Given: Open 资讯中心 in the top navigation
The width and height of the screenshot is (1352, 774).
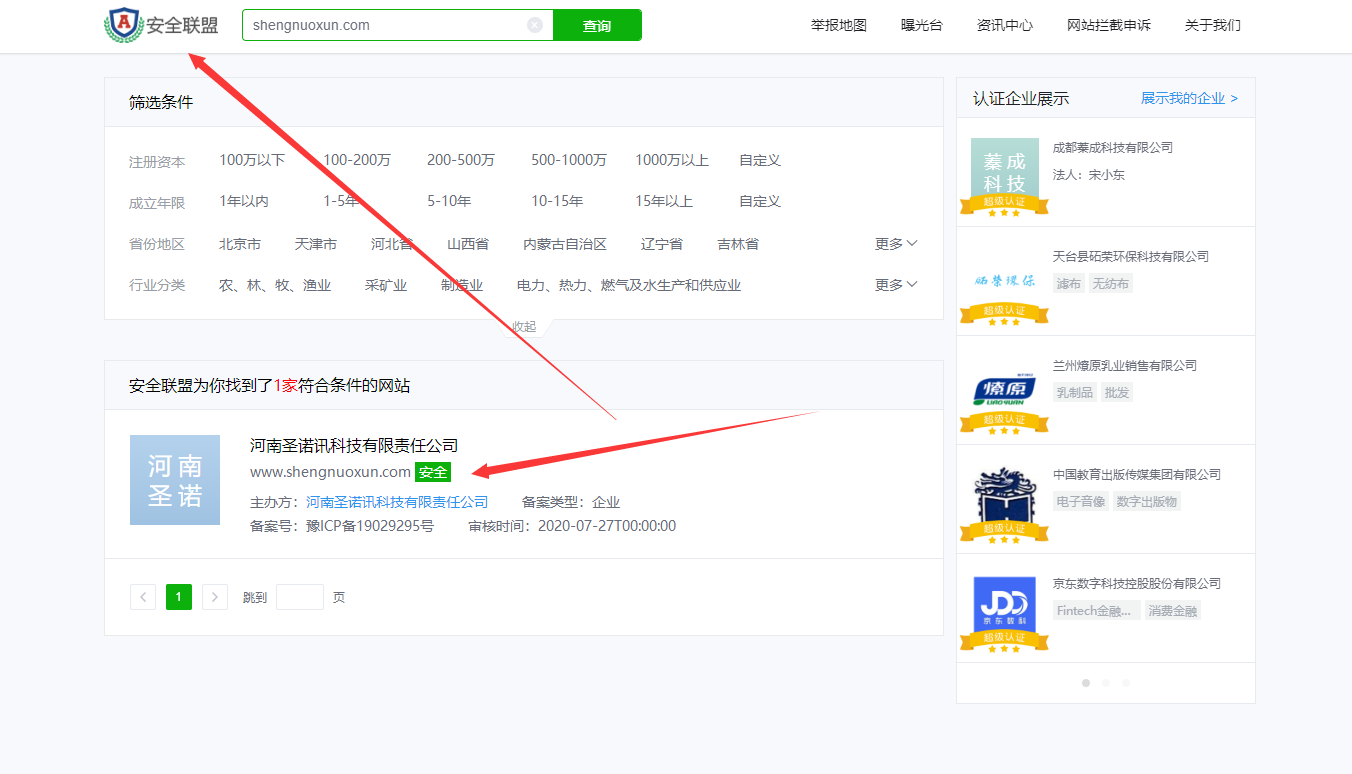Looking at the screenshot, I should tap(1005, 25).
